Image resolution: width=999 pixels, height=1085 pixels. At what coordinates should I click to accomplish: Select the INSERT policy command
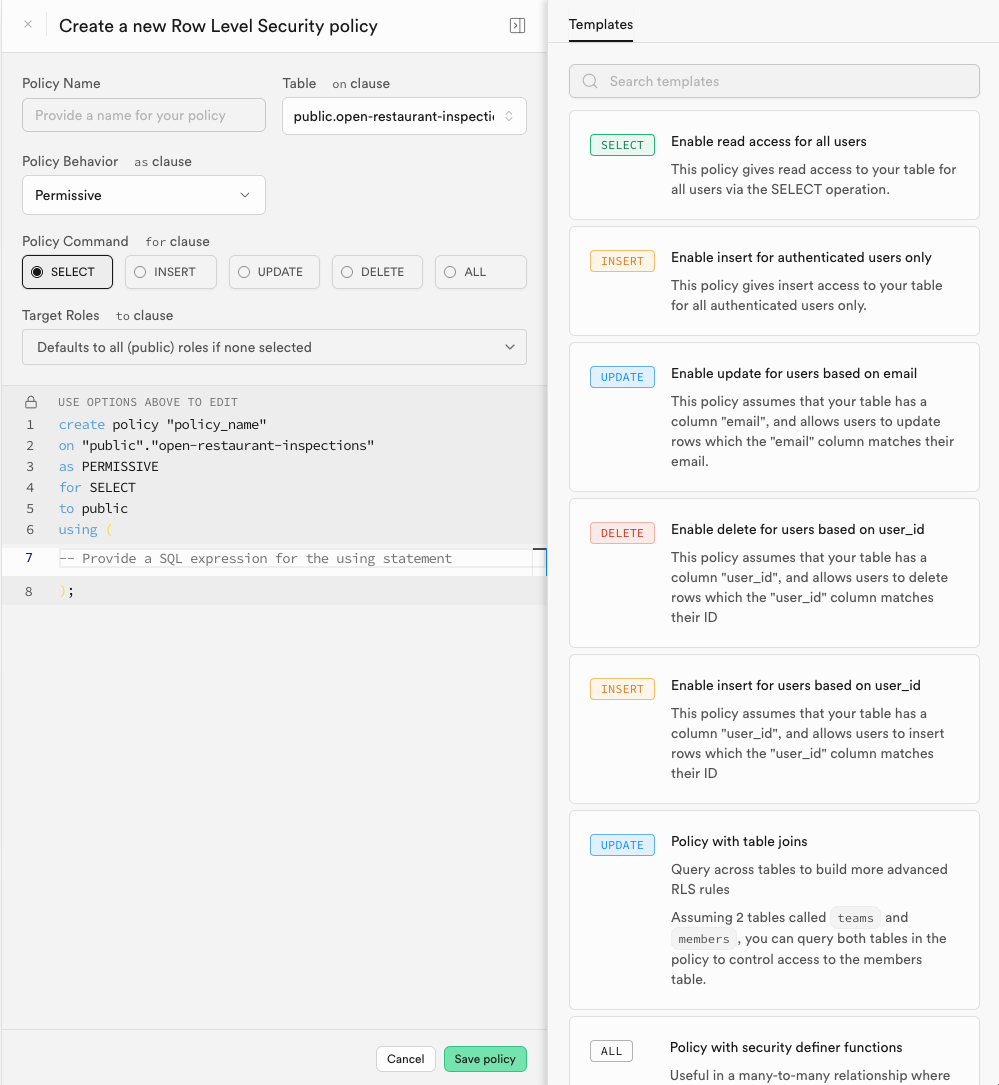point(171,272)
